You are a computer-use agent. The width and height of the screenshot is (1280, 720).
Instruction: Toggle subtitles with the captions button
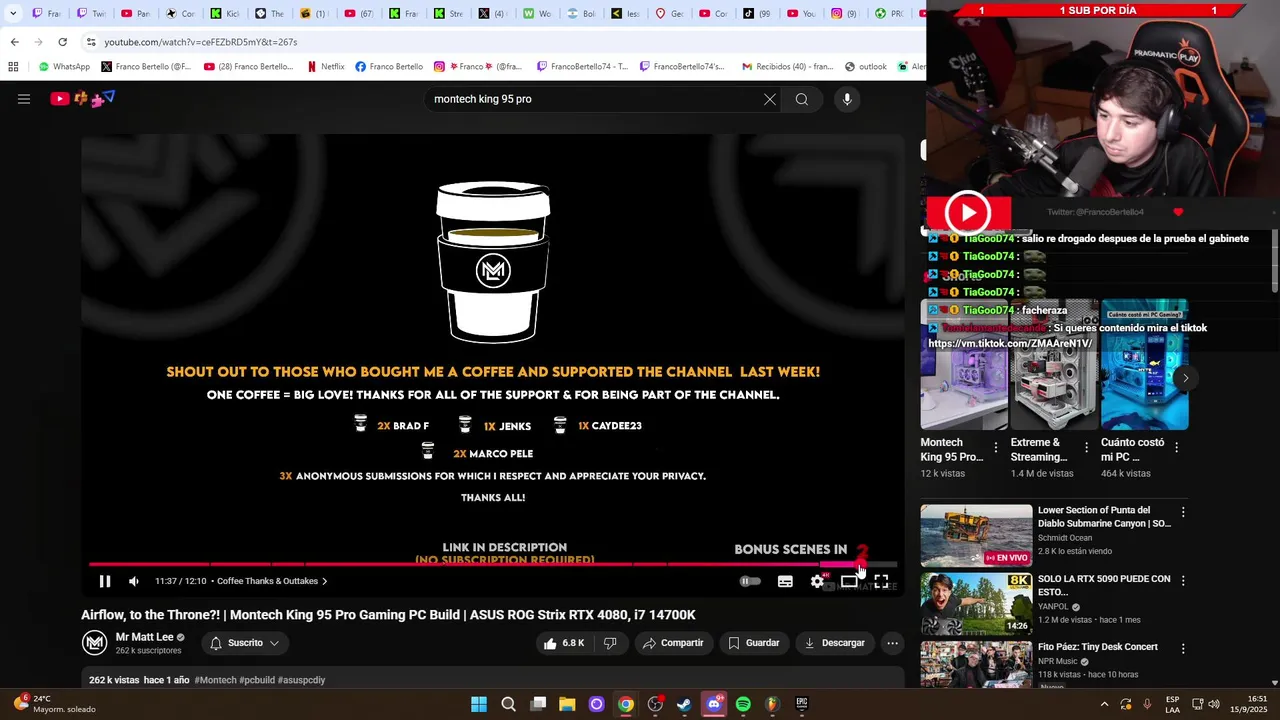[785, 581]
